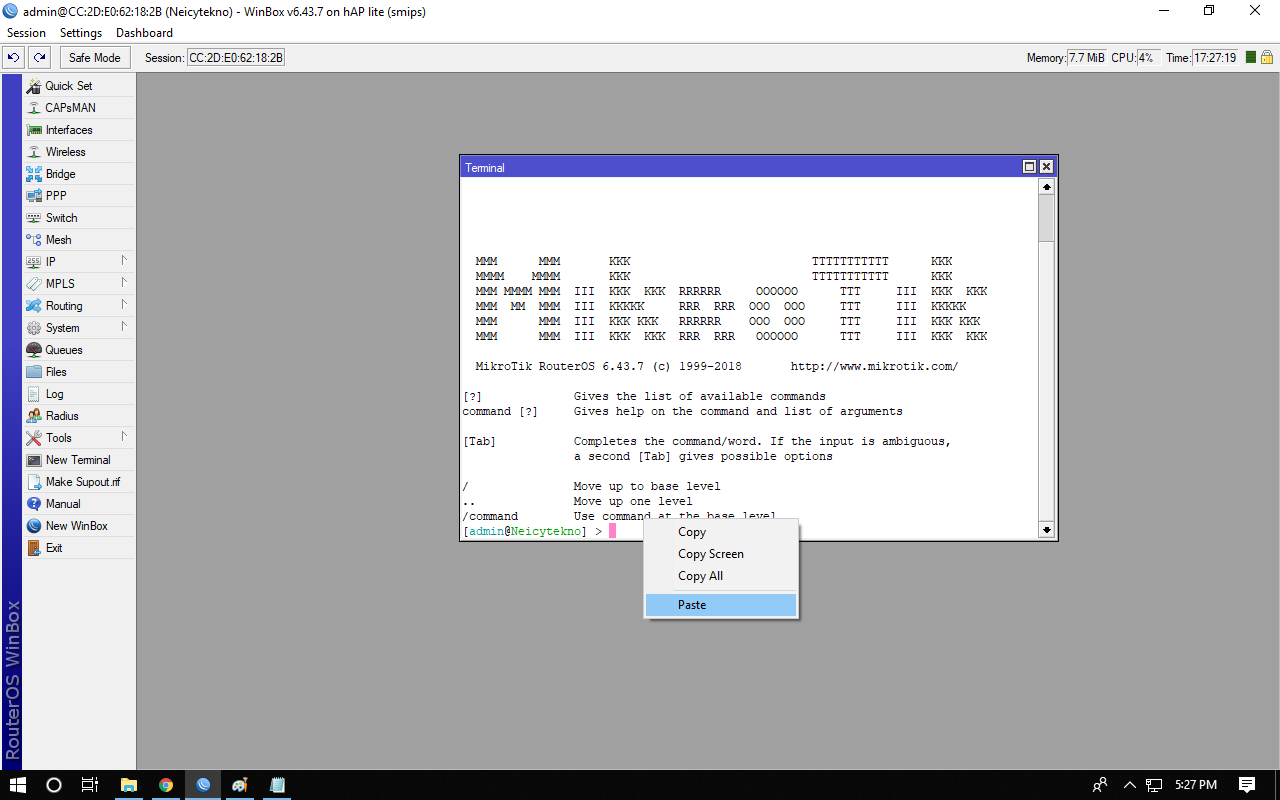Open the Session menu
This screenshot has height=800, width=1280.
[x=27, y=33]
